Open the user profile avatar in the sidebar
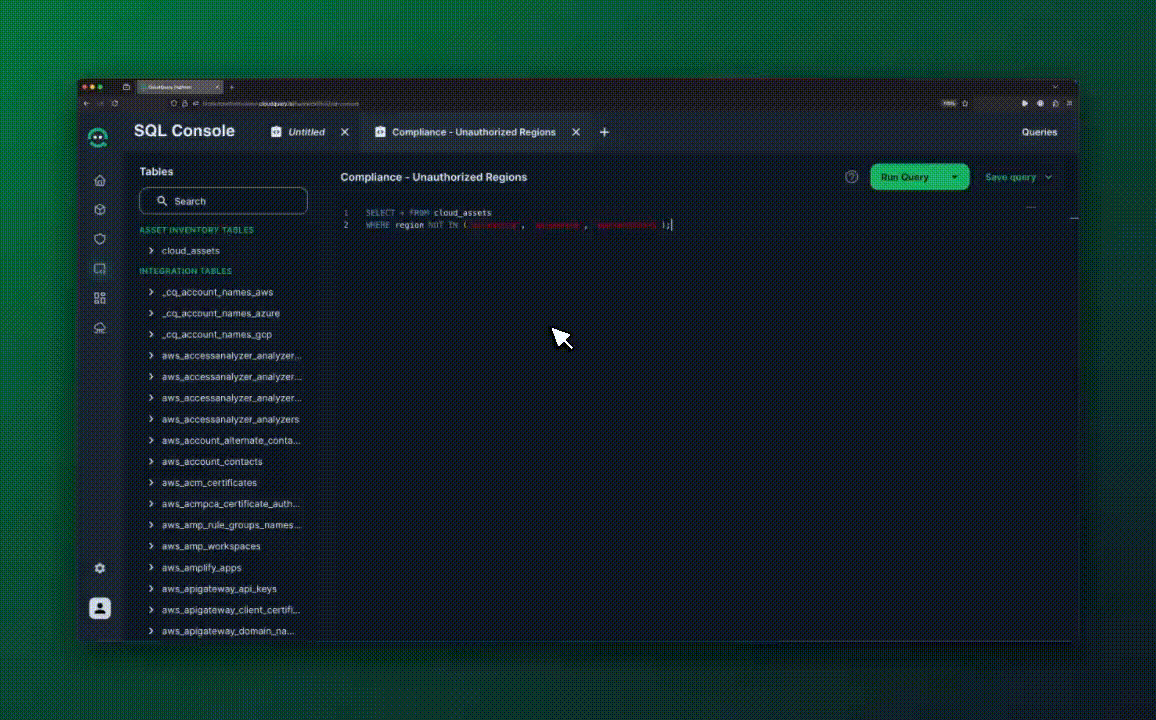This screenshot has width=1156, height=720. click(100, 608)
